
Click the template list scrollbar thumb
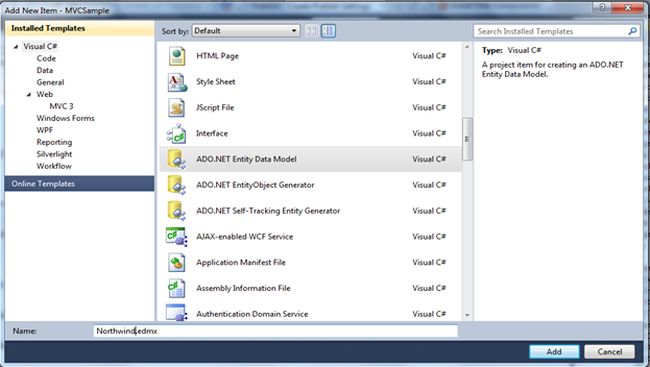coord(467,139)
